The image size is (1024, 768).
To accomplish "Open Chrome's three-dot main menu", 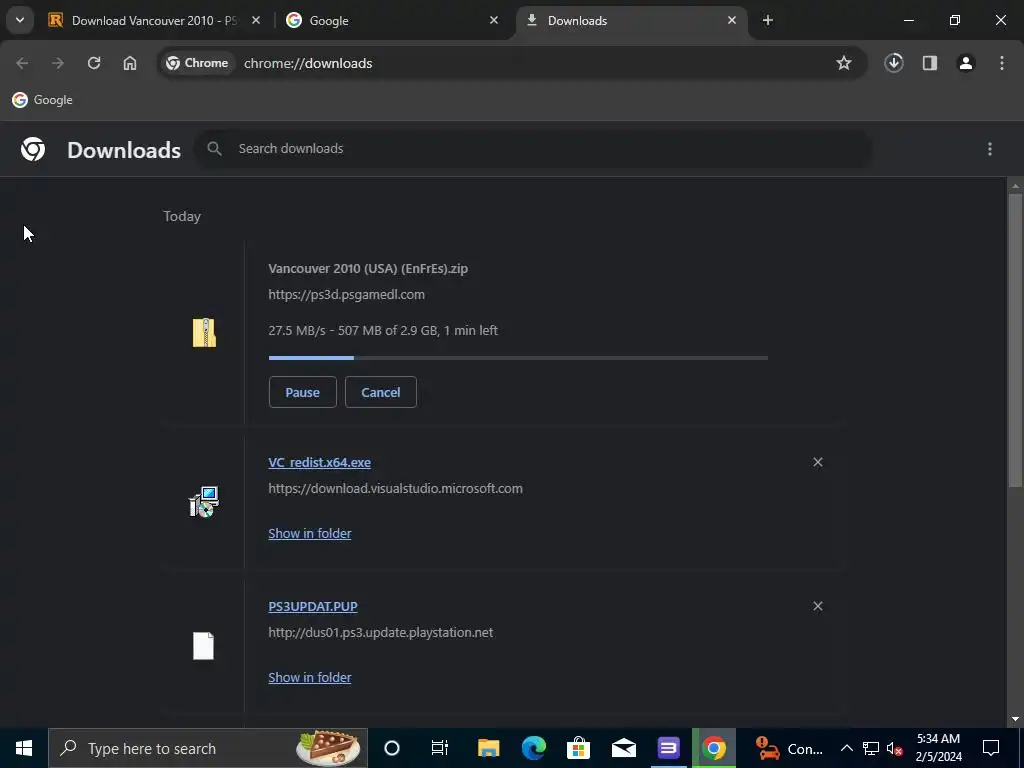I will point(1002,63).
